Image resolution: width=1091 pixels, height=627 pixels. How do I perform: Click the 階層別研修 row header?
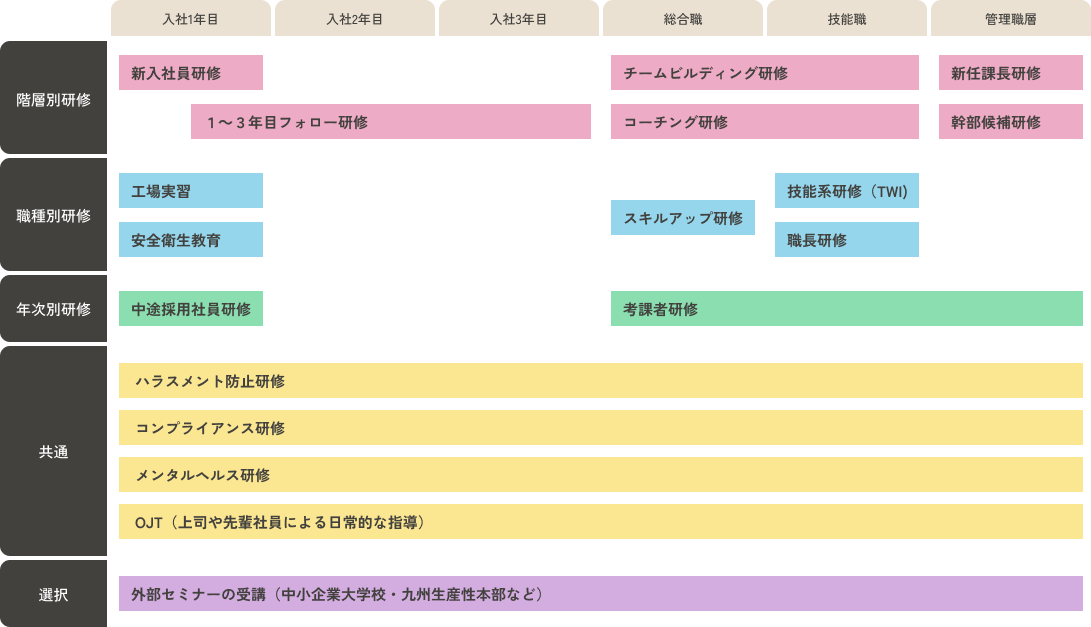click(54, 99)
